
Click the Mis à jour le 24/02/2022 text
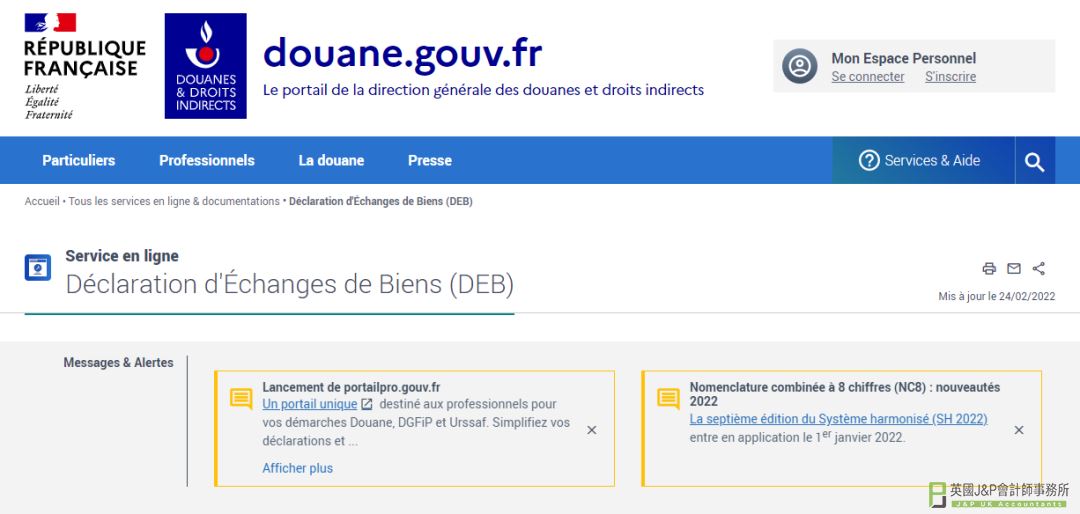pos(997,296)
